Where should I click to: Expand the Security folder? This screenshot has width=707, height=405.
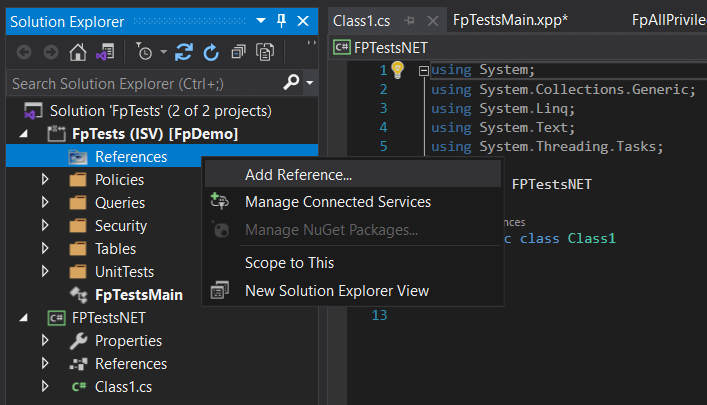click(45, 225)
